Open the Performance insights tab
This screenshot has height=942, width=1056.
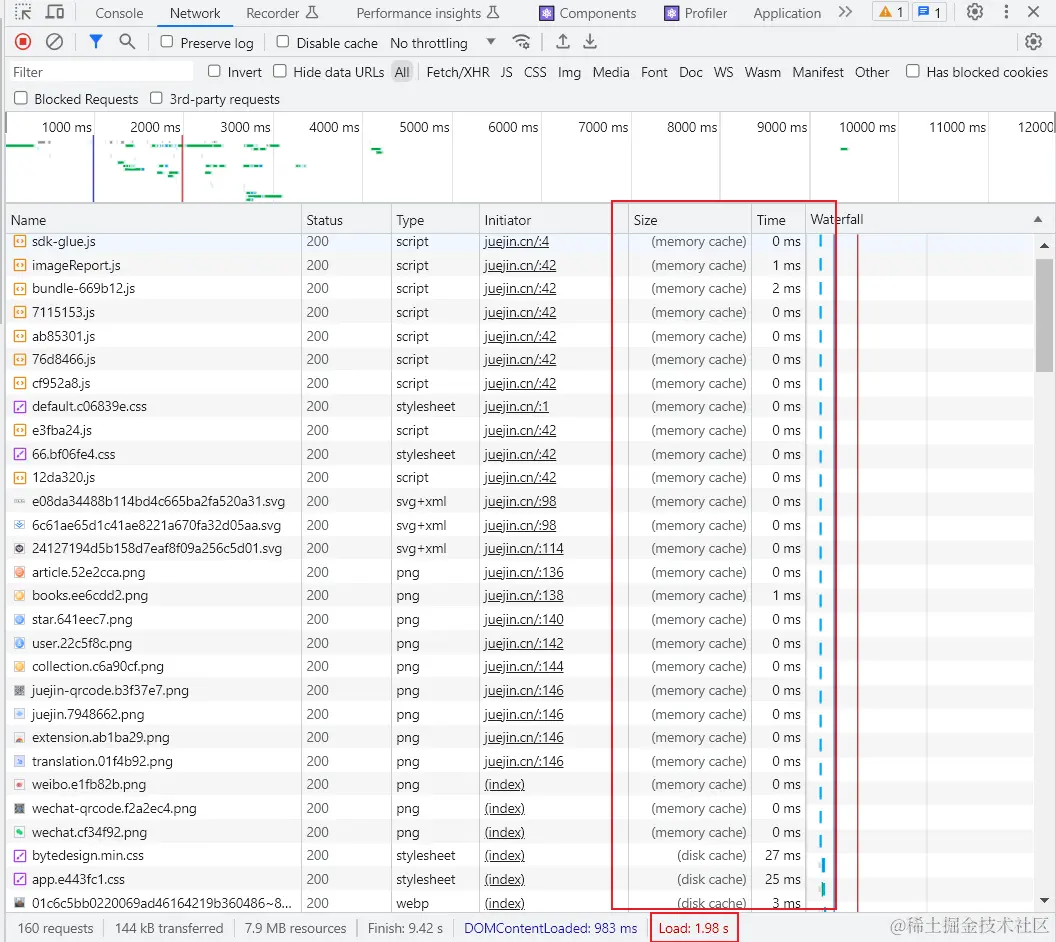[x=428, y=13]
